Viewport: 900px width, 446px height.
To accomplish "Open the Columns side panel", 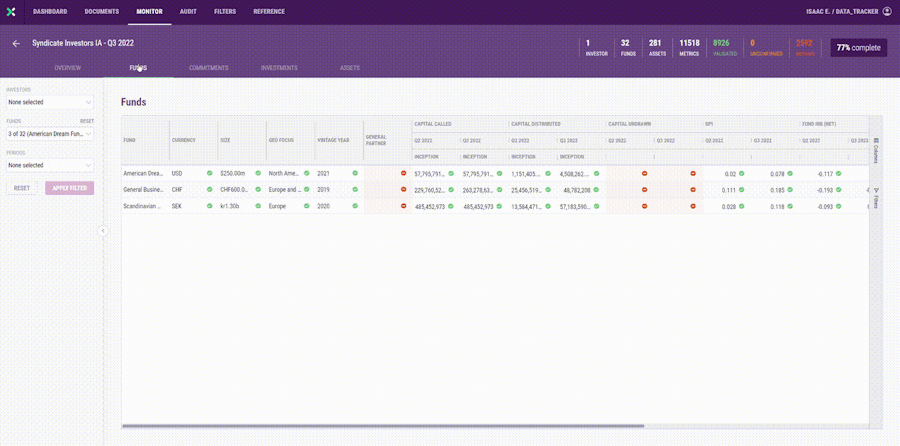I will tap(875, 150).
